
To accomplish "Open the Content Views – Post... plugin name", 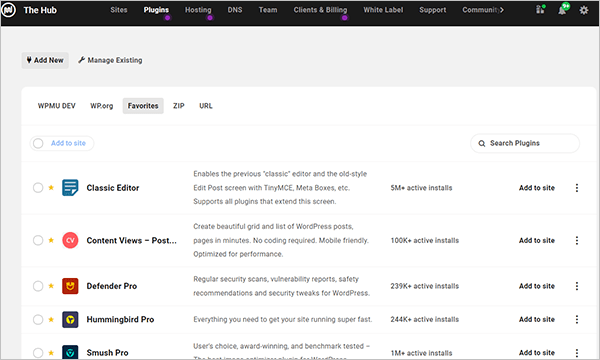I will pyautogui.click(x=132, y=240).
